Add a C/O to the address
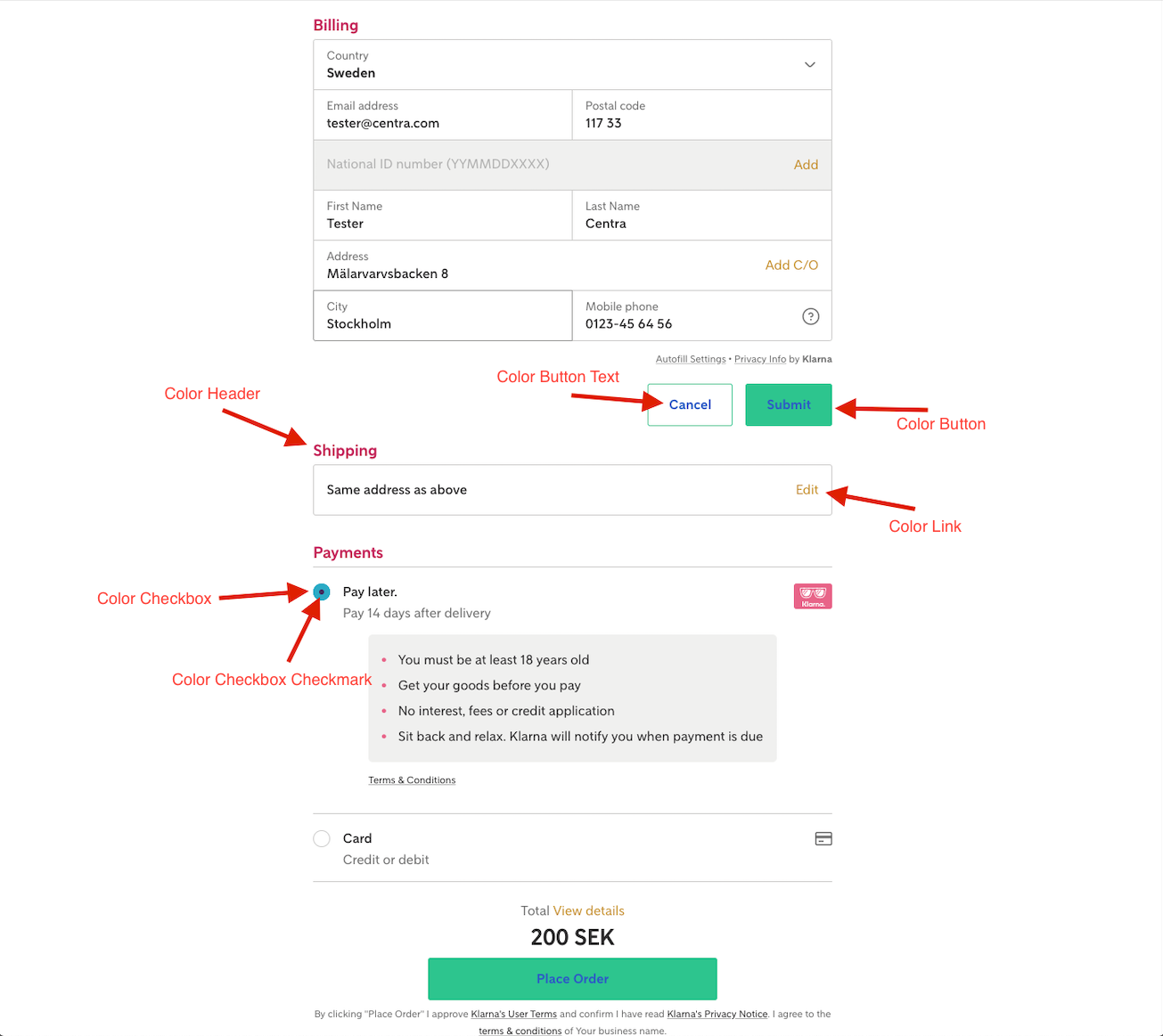The image size is (1163, 1036). click(x=791, y=265)
